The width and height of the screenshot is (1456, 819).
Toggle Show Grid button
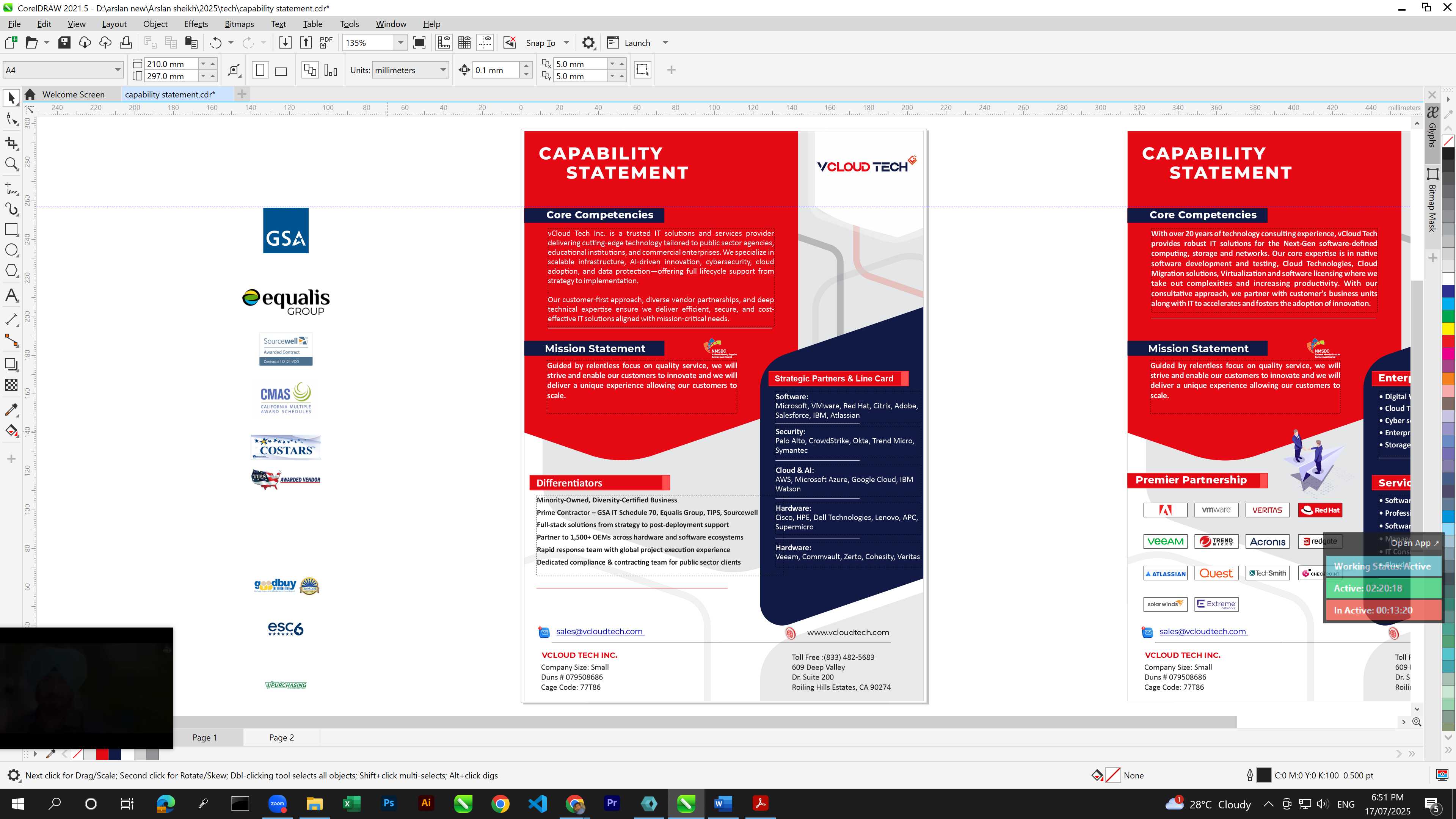click(464, 42)
